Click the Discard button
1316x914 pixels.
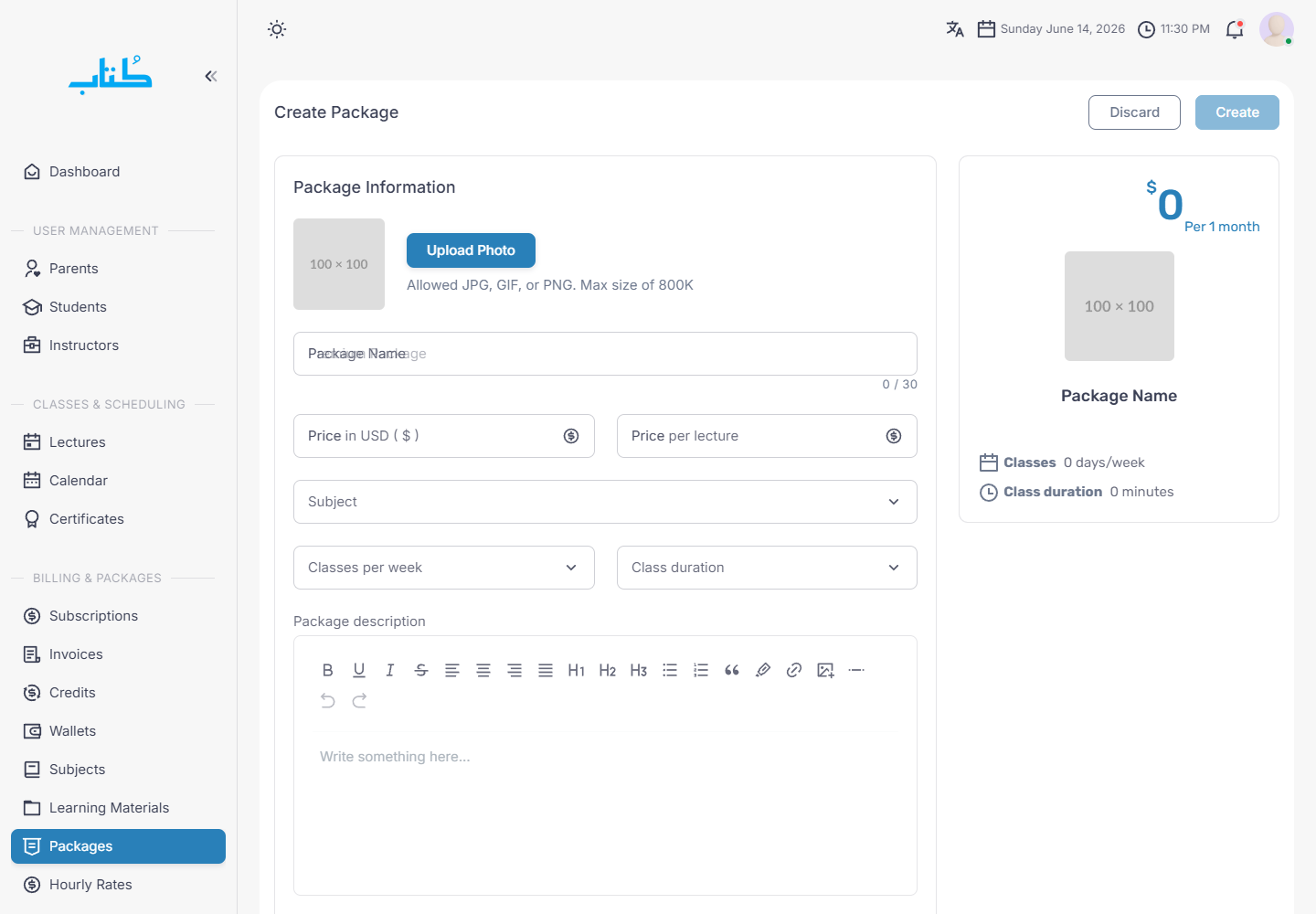click(1134, 112)
